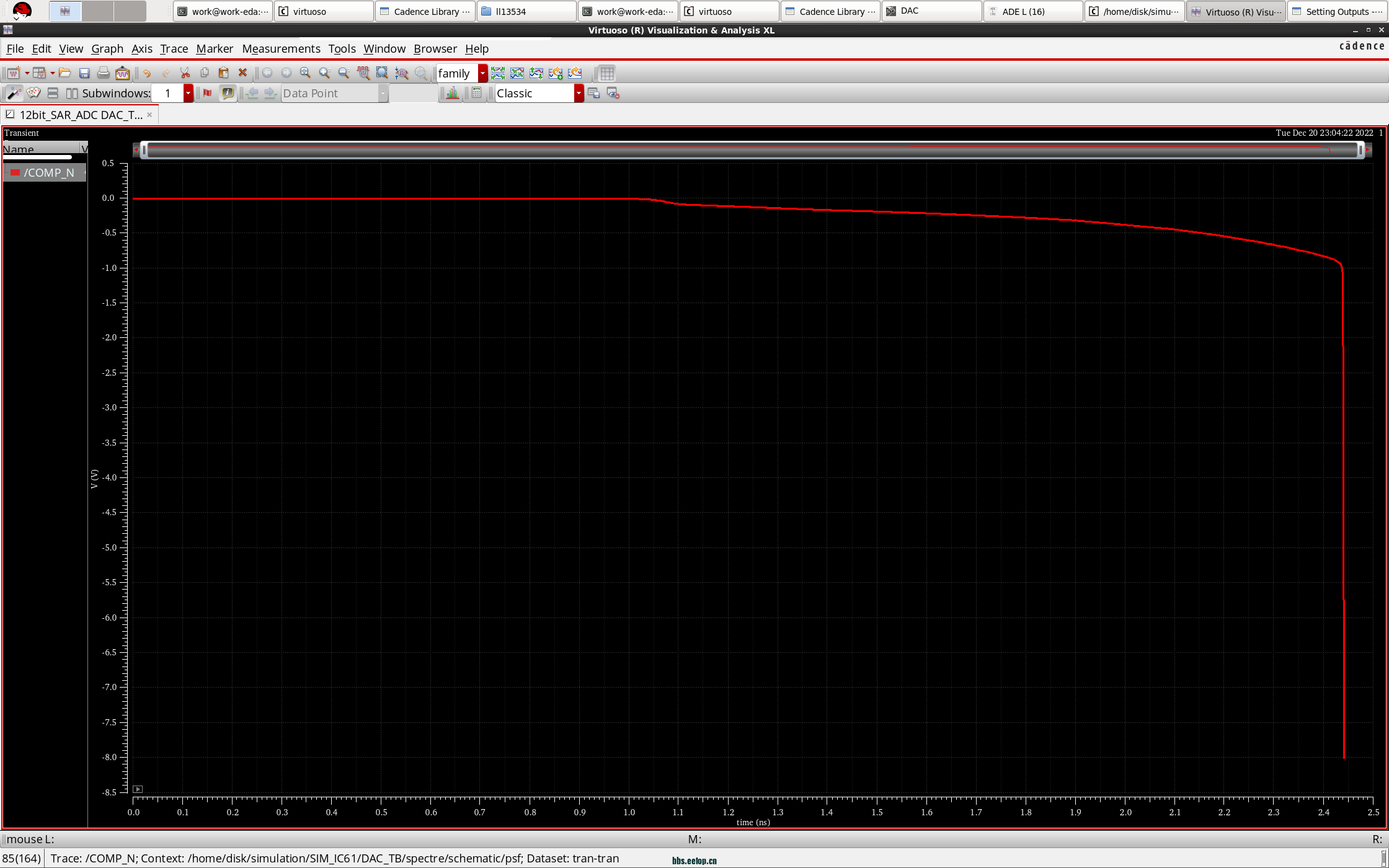This screenshot has height=868, width=1389.
Task: Toggle the auto layout magic wand button
Action: (14, 93)
